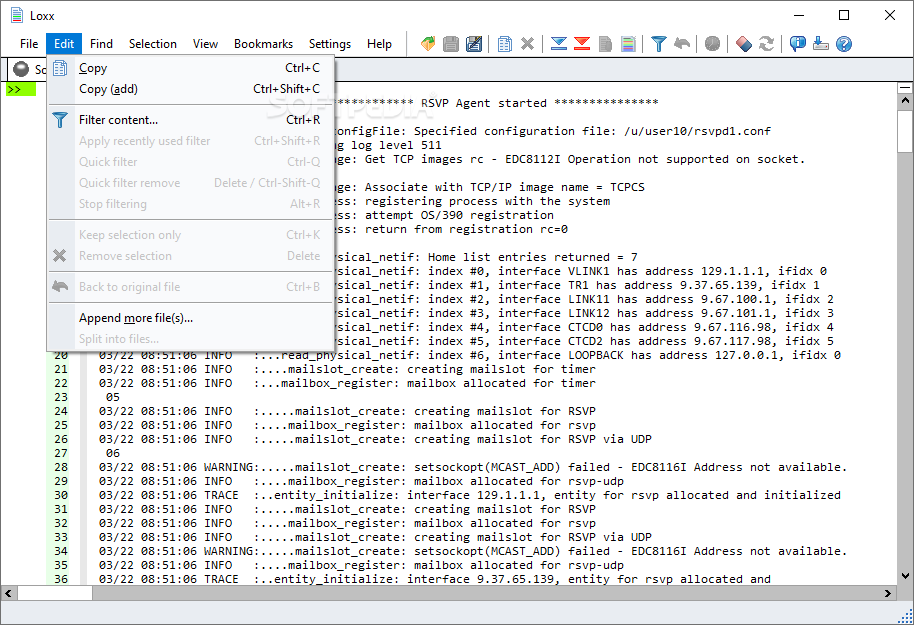Click line number 21 in the gutter

pyautogui.click(x=61, y=369)
